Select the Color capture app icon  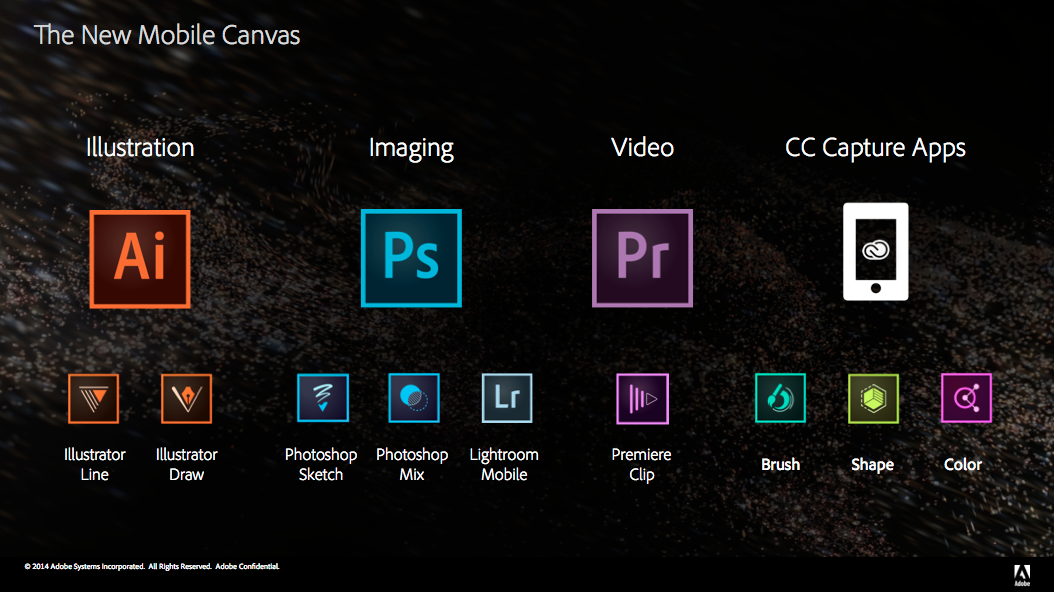click(x=966, y=398)
